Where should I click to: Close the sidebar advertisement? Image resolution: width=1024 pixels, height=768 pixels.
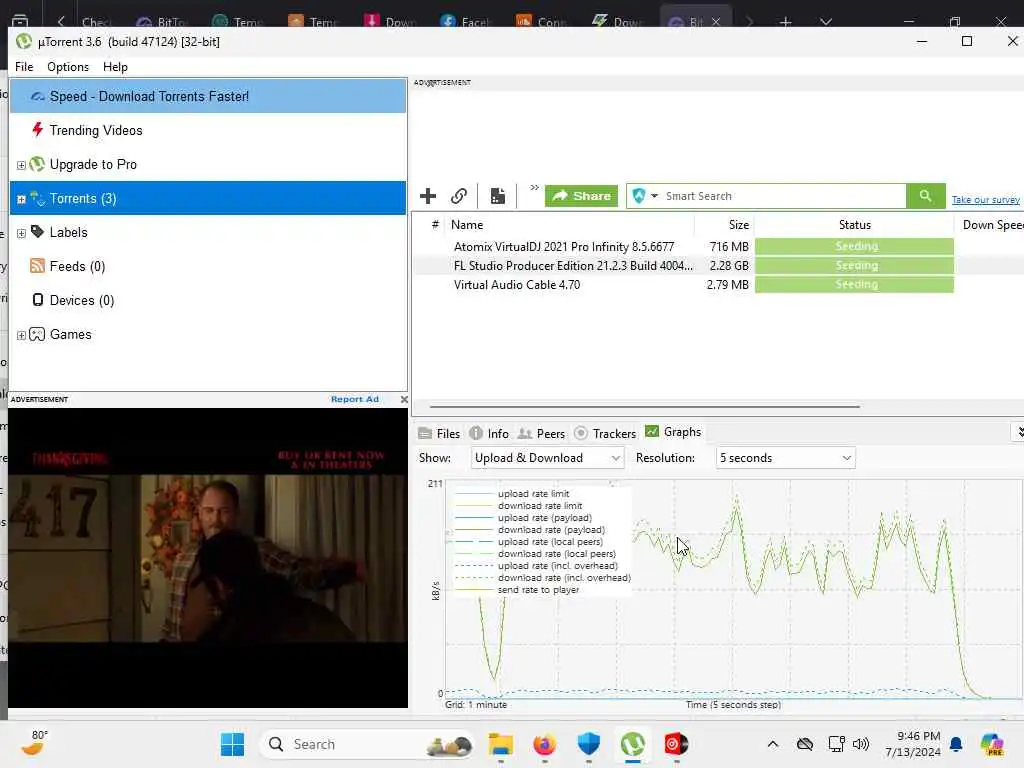tap(404, 399)
